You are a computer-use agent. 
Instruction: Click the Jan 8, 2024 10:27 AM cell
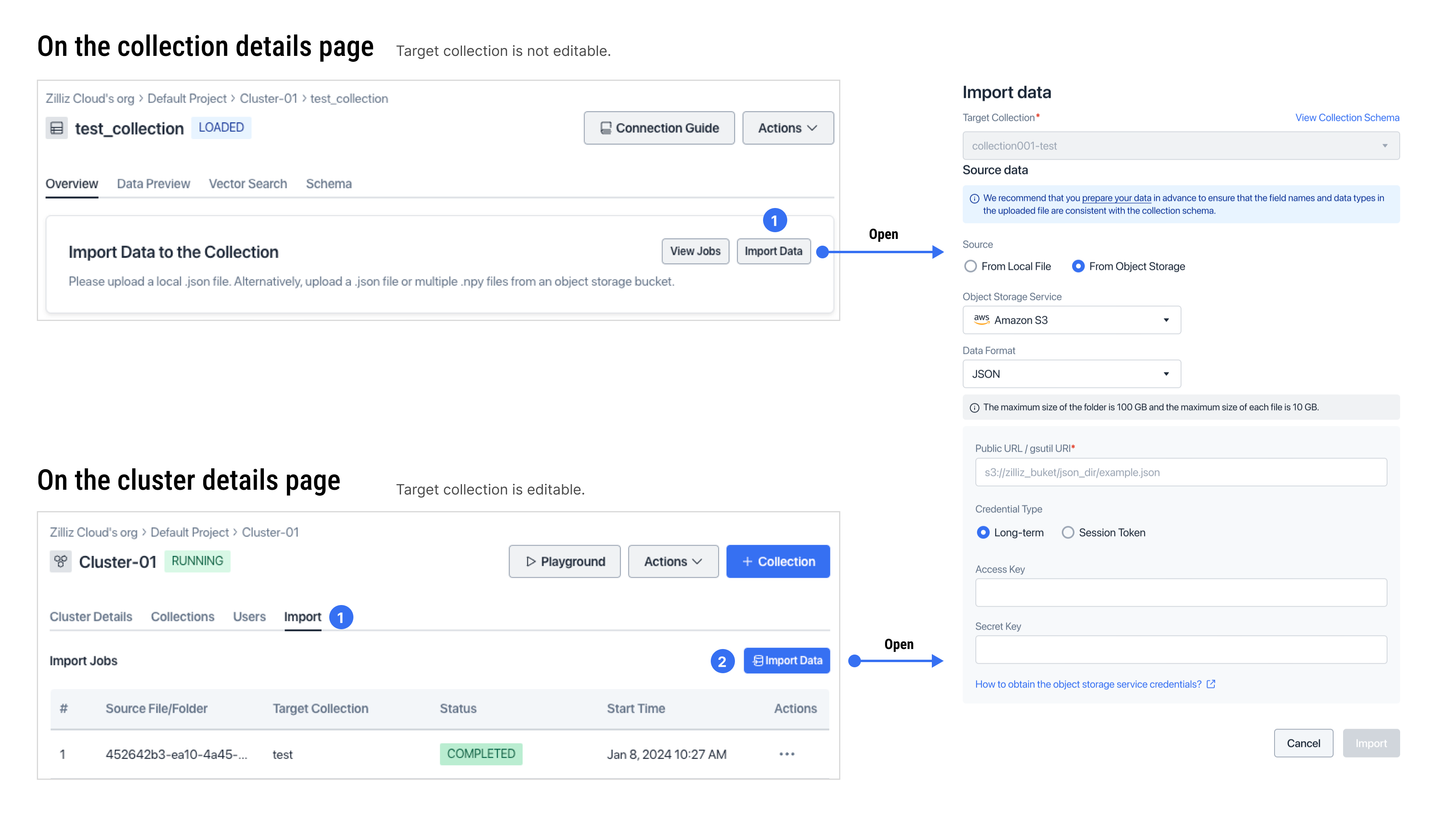pyautogui.click(x=666, y=754)
